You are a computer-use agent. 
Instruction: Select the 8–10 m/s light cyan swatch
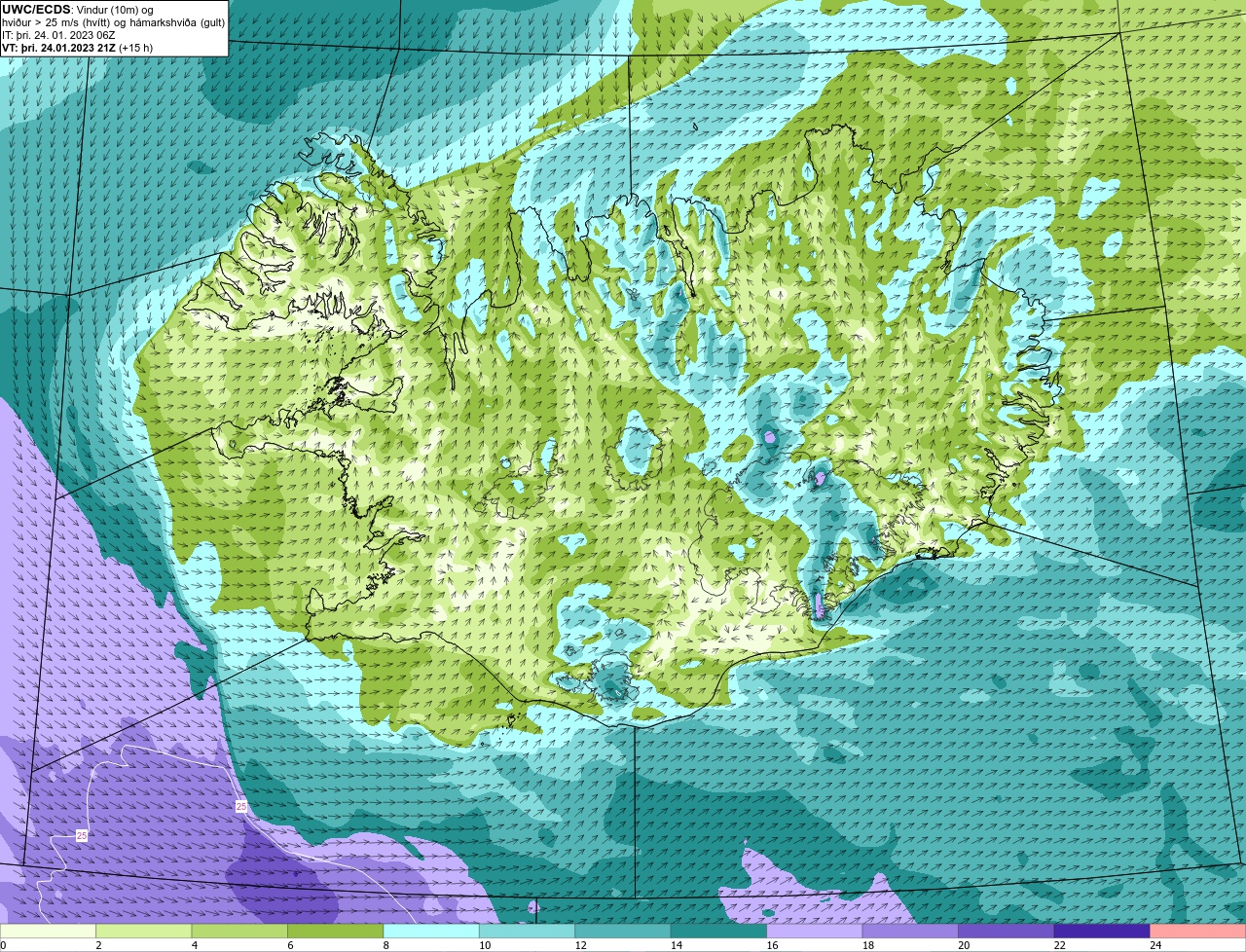[431, 931]
